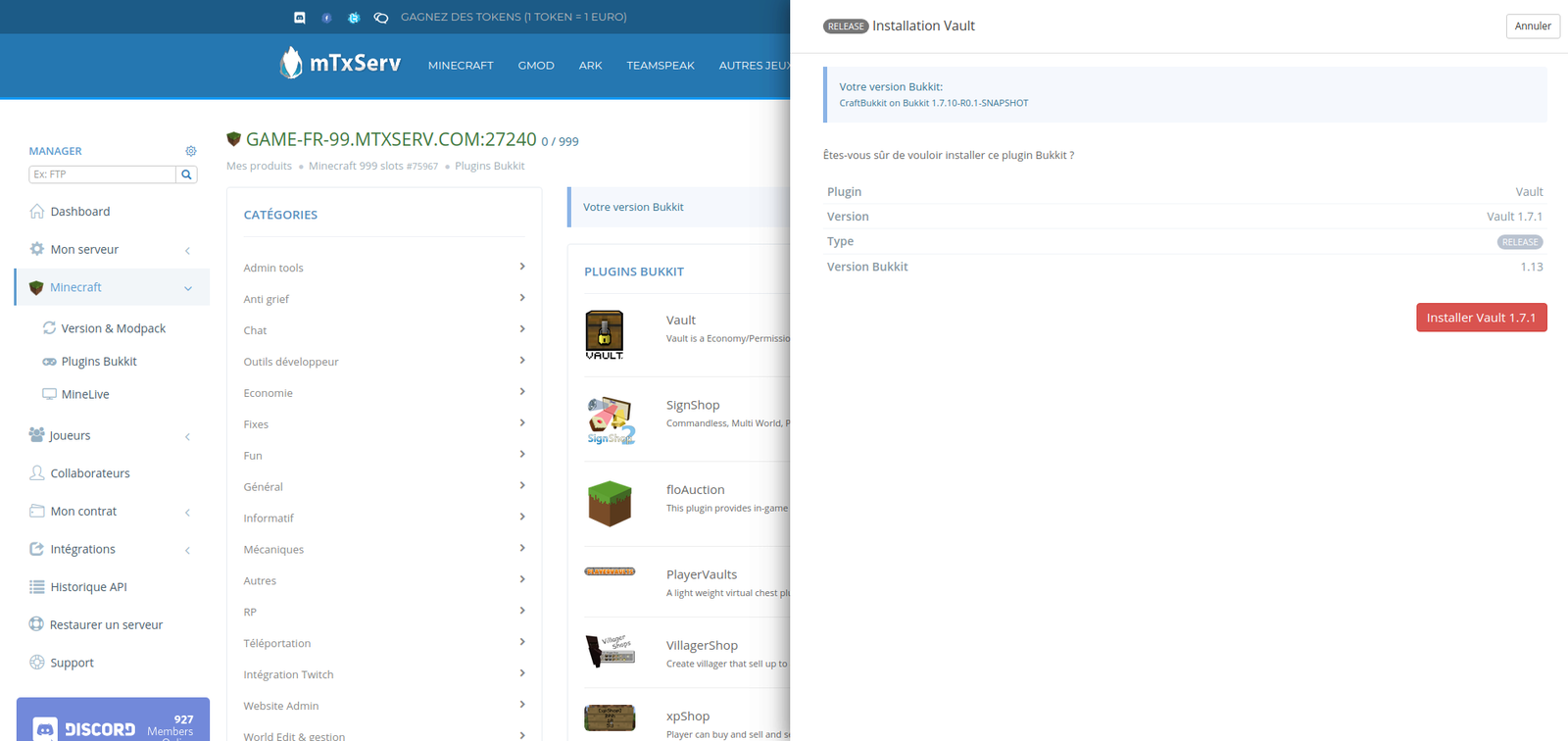The width and height of the screenshot is (1568, 741).
Task: Open the MINECRAFT nav menu
Action: tap(461, 66)
